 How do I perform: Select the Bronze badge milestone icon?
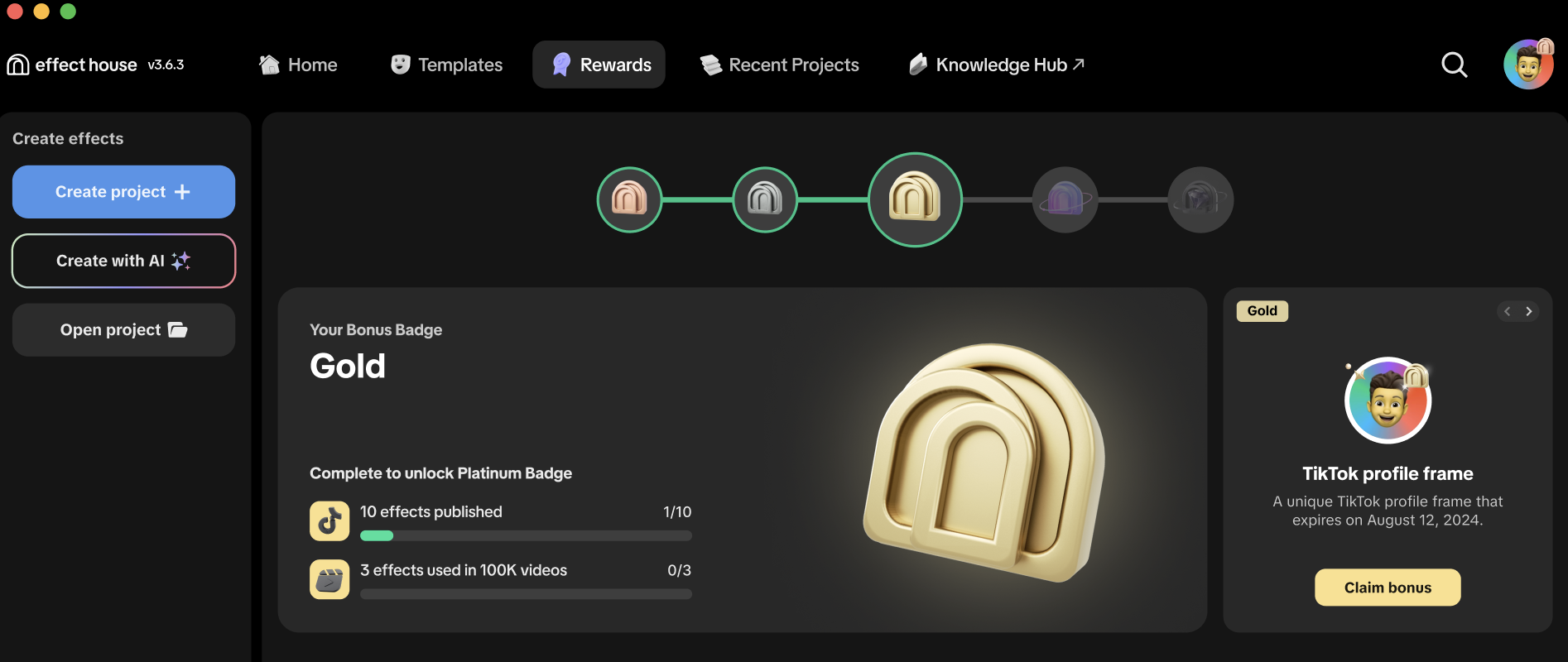[x=630, y=199]
